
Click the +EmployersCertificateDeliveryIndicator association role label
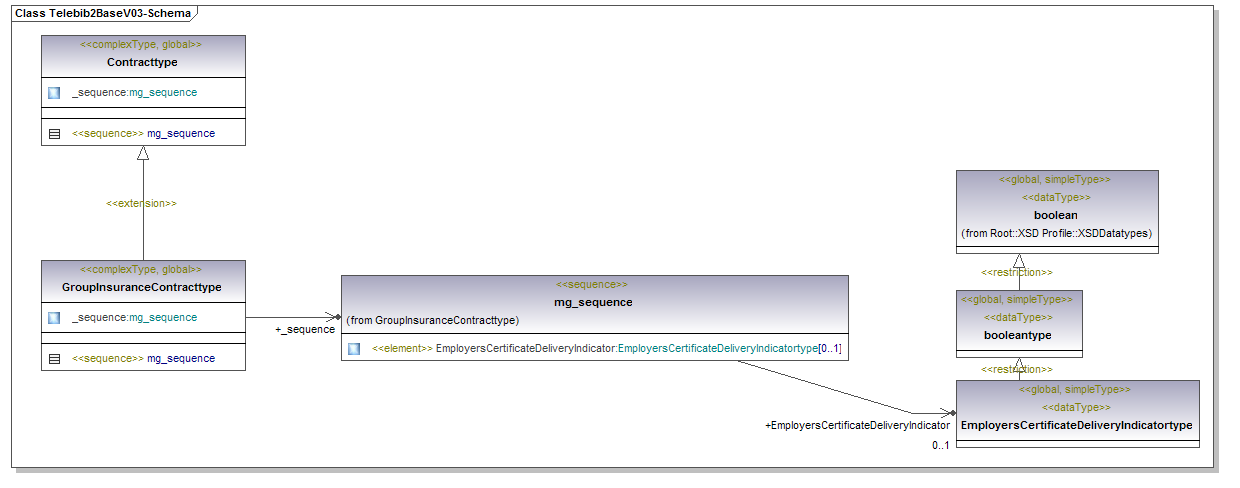(x=857, y=425)
